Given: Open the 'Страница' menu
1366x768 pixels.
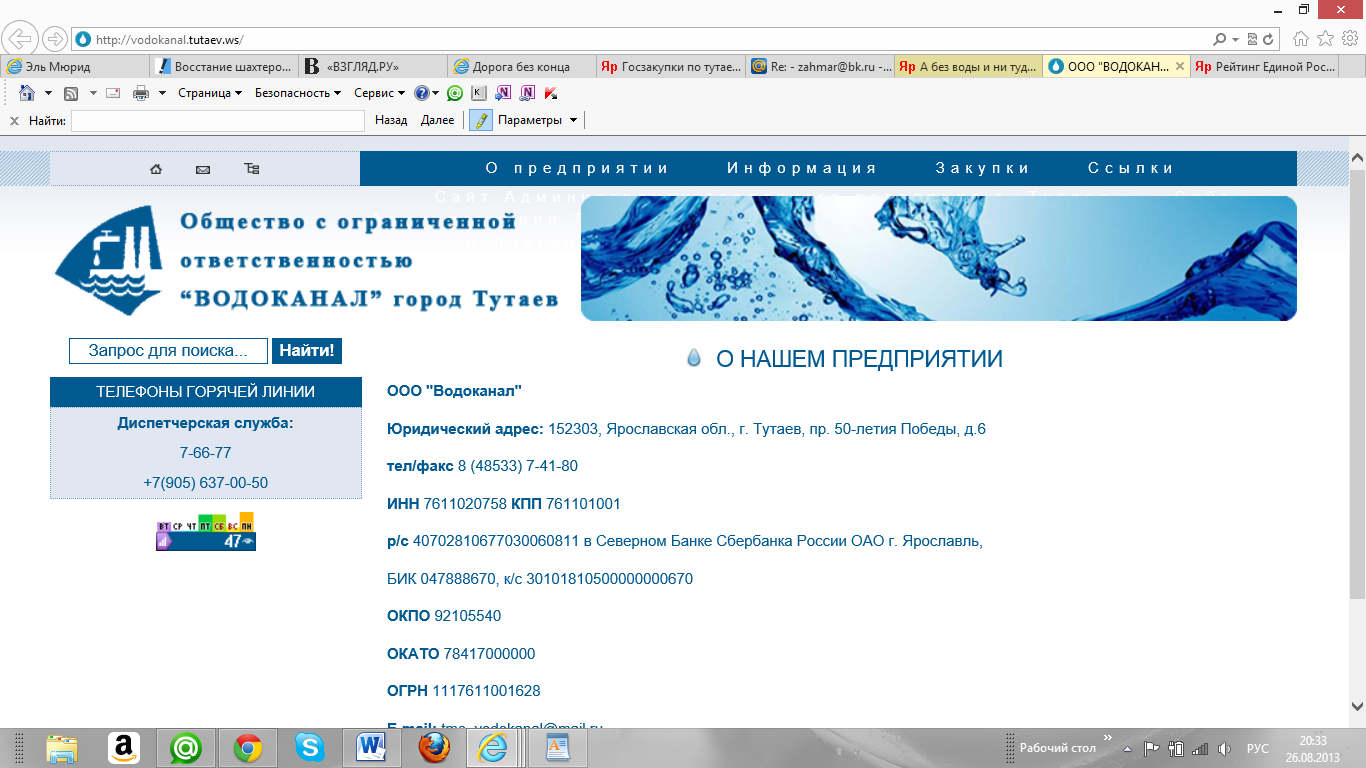Looking at the screenshot, I should coord(210,93).
